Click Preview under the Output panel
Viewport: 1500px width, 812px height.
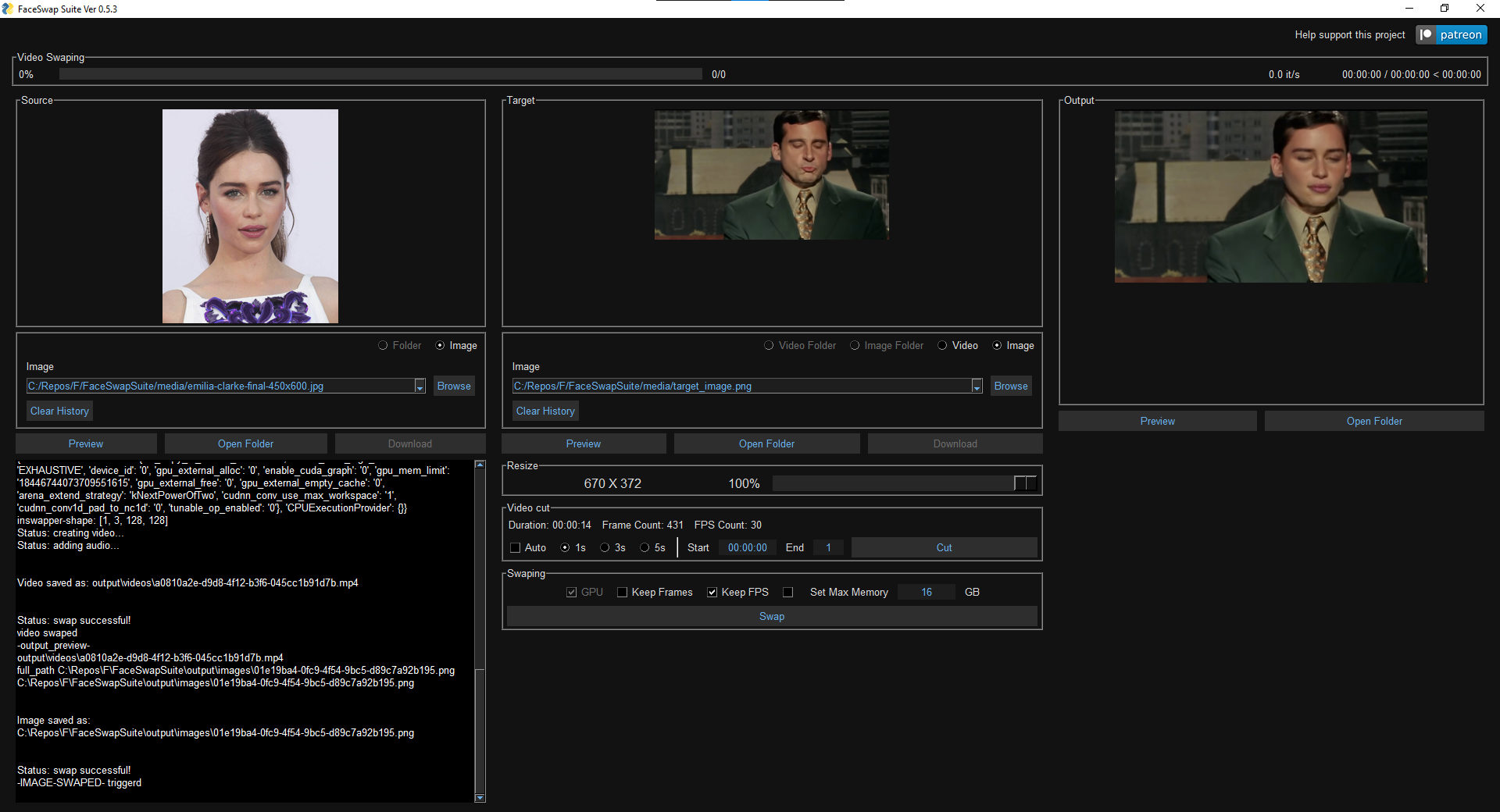1157,421
